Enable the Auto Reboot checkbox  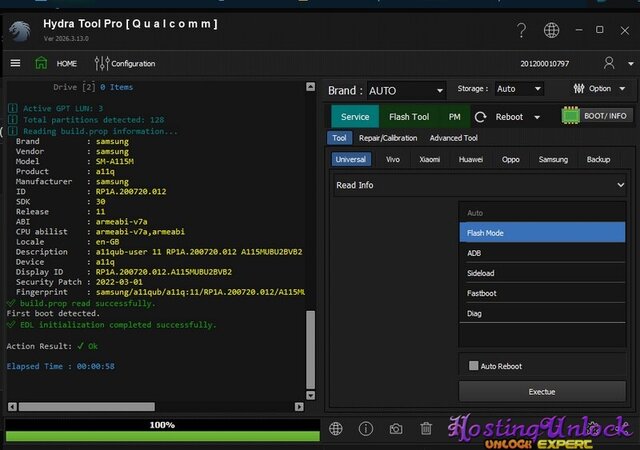[x=474, y=366]
